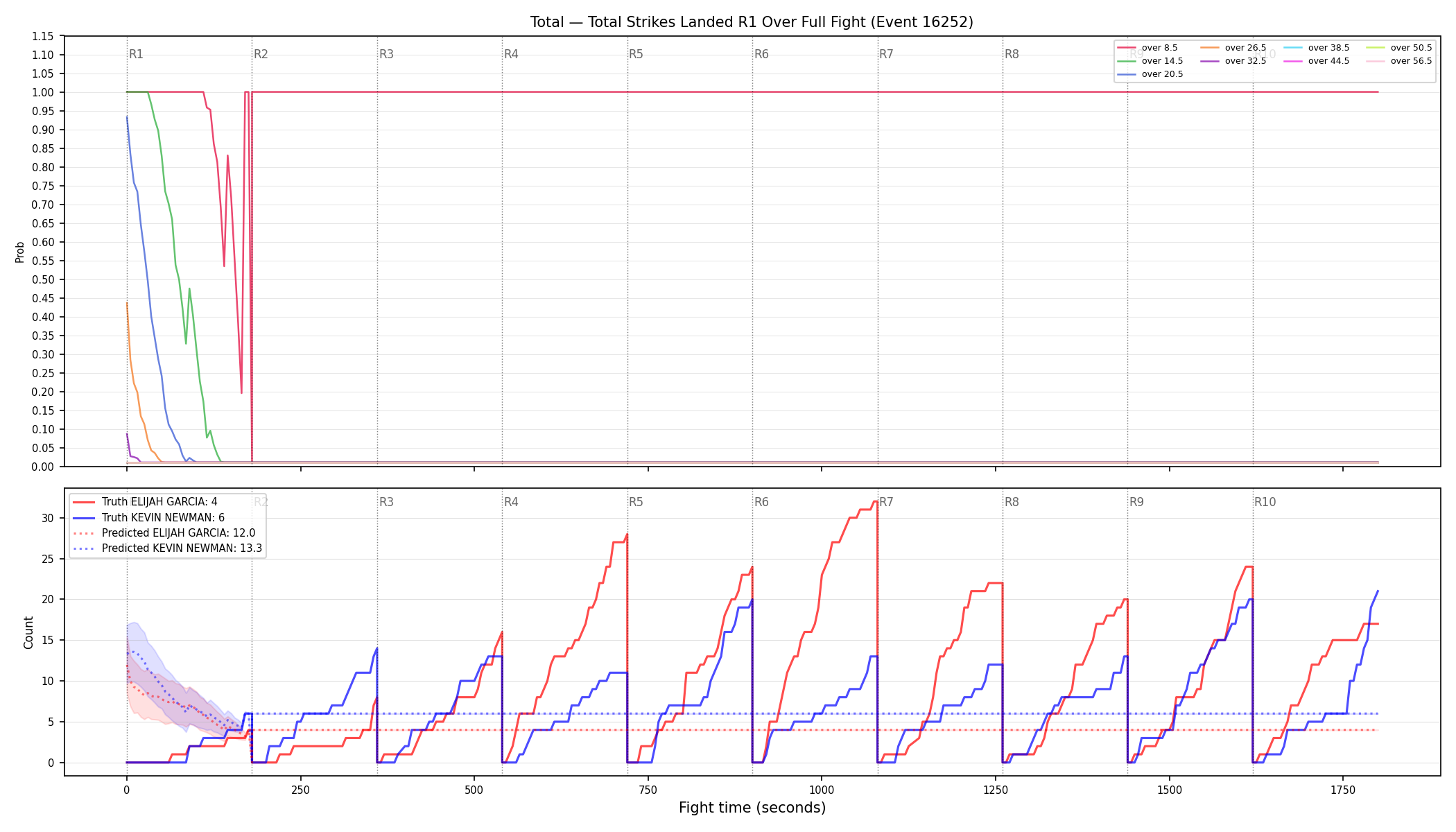Select the 'over 20.5' legend entry
The image size is (1456, 832).
click(1150, 74)
